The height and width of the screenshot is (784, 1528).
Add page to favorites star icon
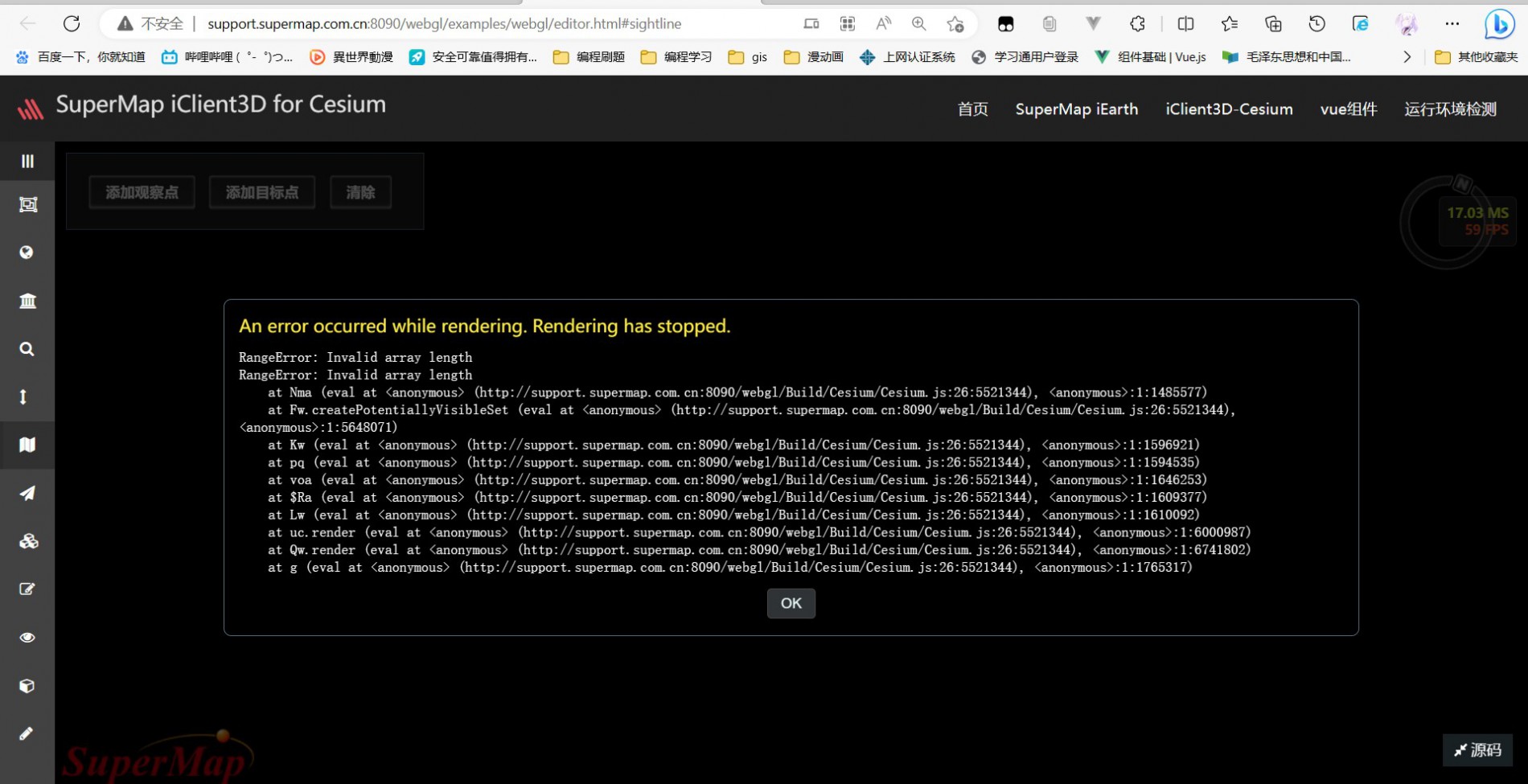pos(955,24)
